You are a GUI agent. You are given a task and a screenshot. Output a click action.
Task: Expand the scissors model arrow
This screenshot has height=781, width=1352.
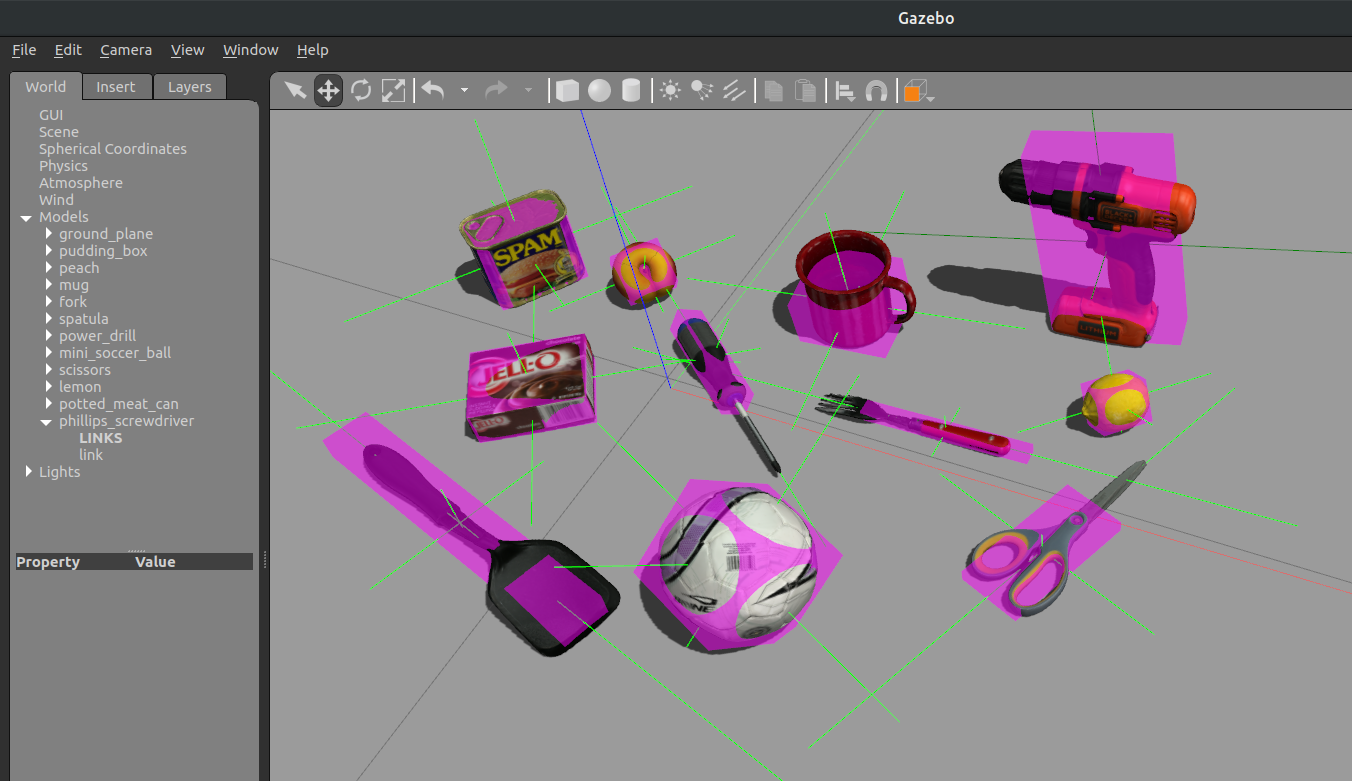point(49,370)
